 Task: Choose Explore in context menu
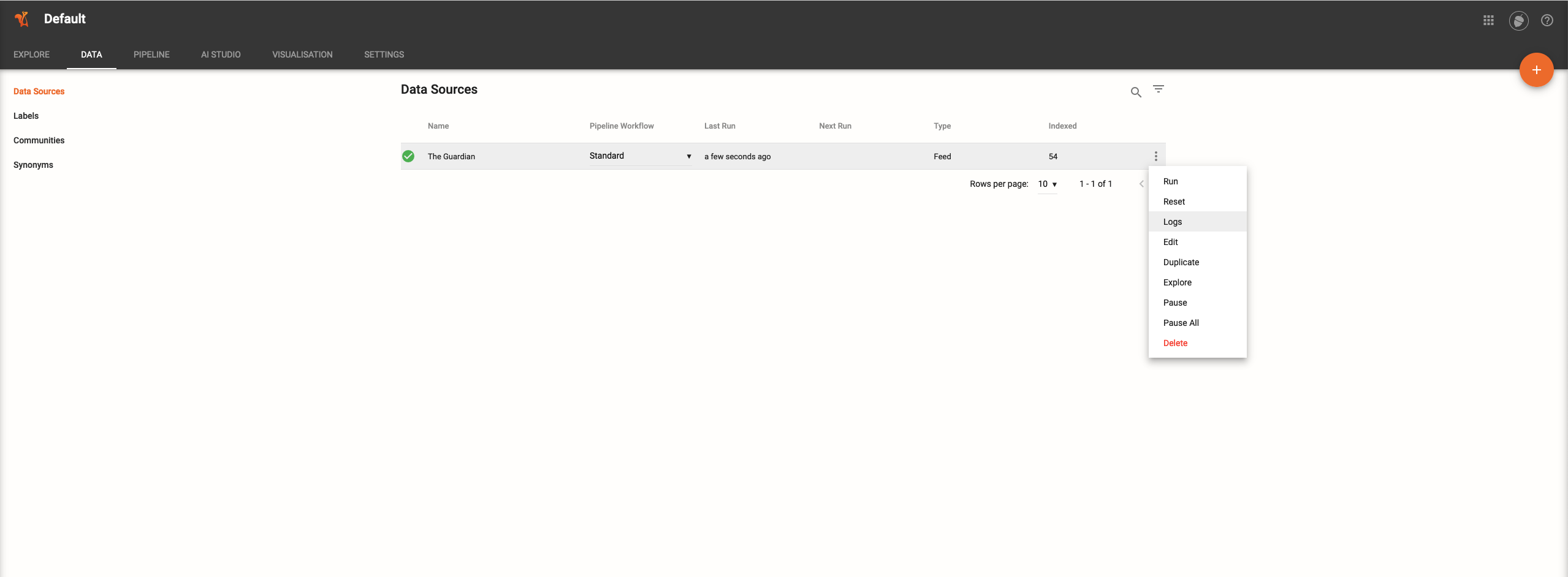pos(1197,282)
